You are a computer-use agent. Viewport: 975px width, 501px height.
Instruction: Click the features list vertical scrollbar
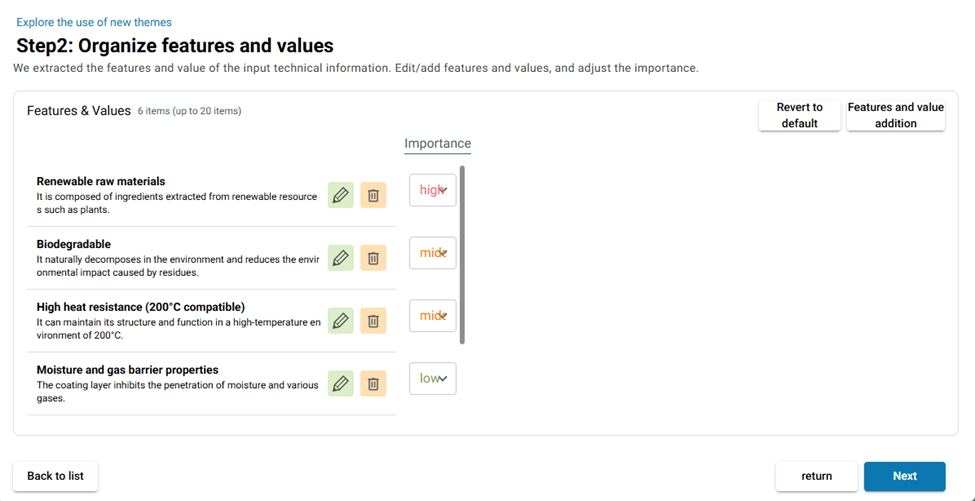click(x=462, y=255)
